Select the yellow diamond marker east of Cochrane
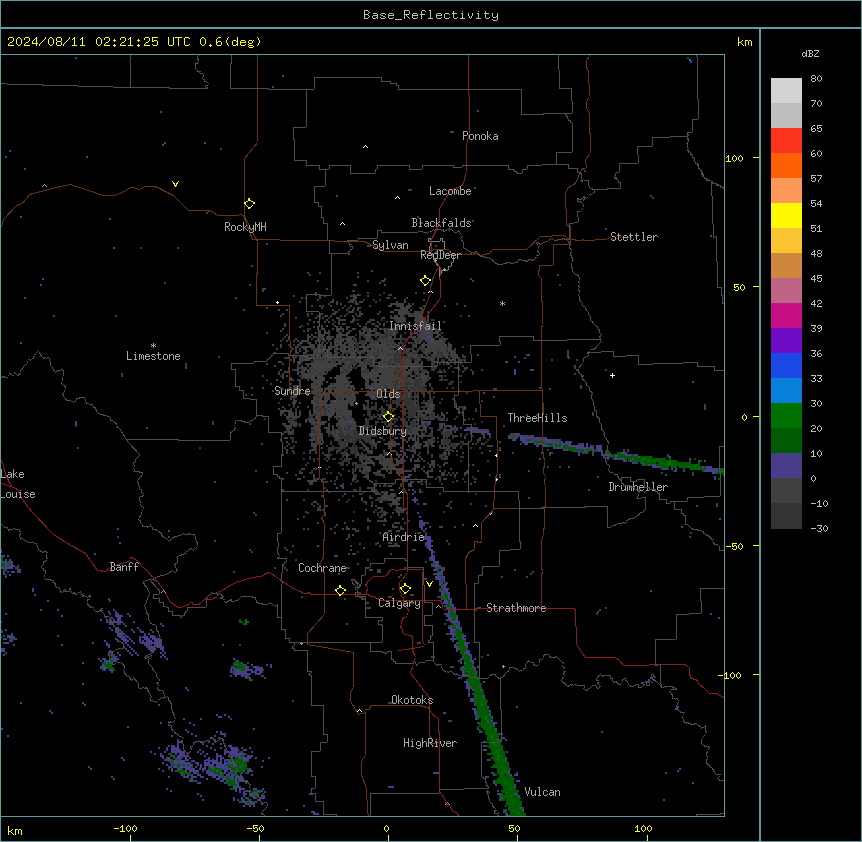Viewport: 862px width, 842px height. coord(340,590)
